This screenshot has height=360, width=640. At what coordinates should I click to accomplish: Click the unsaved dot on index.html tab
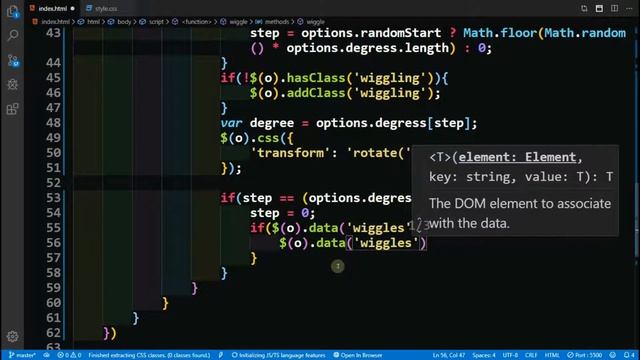pyautogui.click(x=73, y=9)
